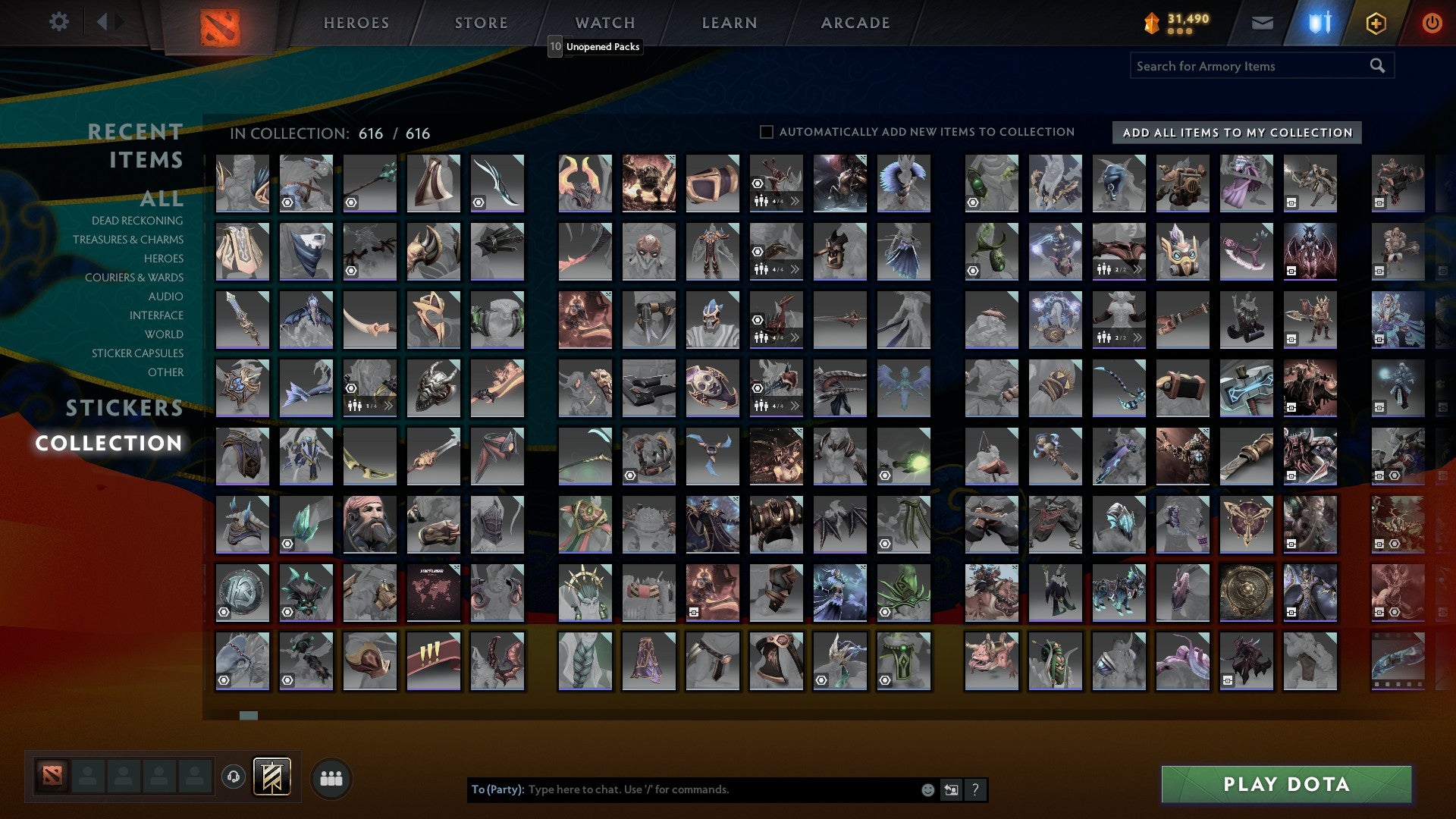The height and width of the screenshot is (819, 1456).
Task: Open the emoticon smiley in the chat bar
Action: [927, 789]
